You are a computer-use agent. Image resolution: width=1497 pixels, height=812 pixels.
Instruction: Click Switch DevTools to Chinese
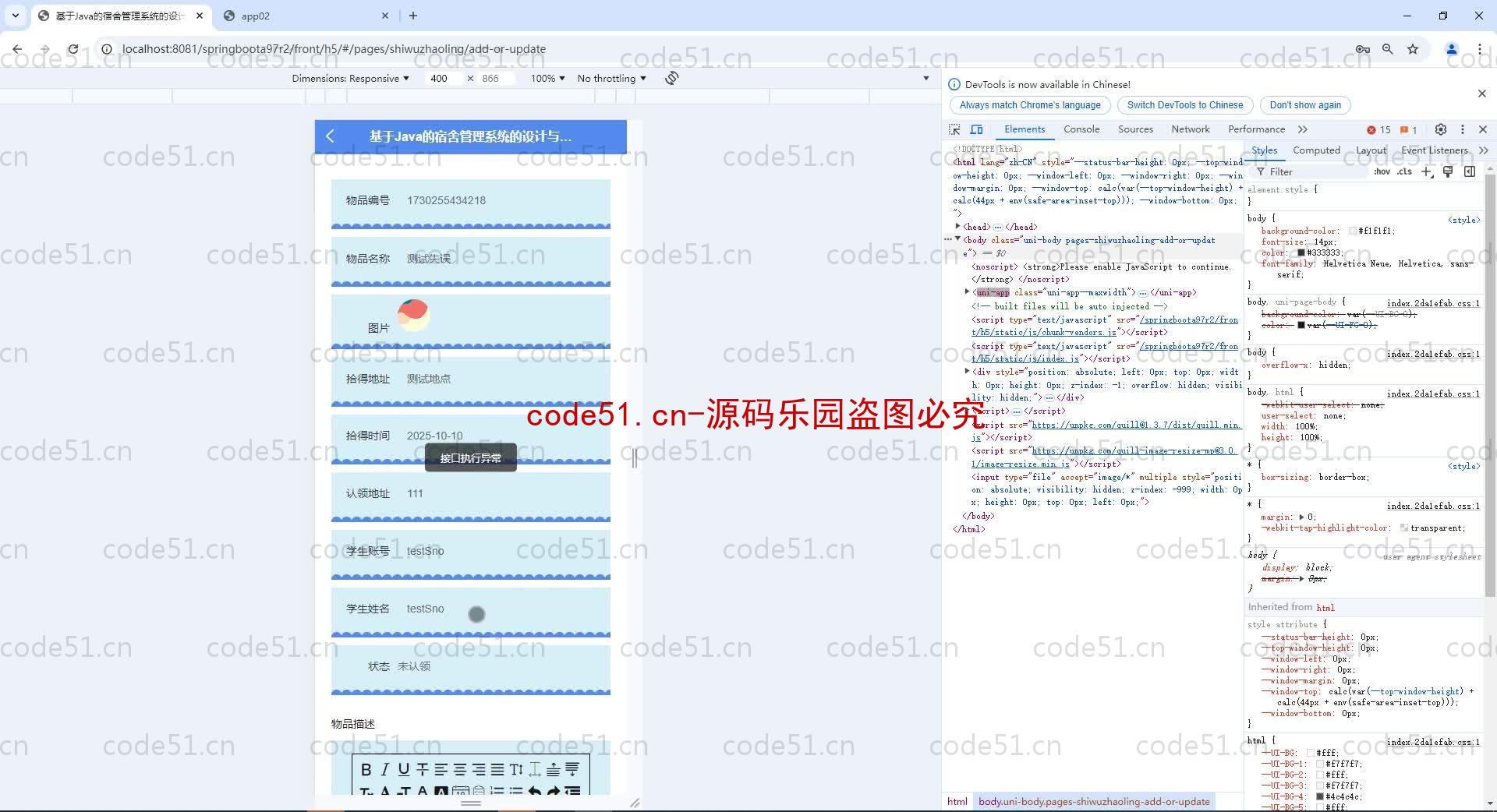[1185, 105]
